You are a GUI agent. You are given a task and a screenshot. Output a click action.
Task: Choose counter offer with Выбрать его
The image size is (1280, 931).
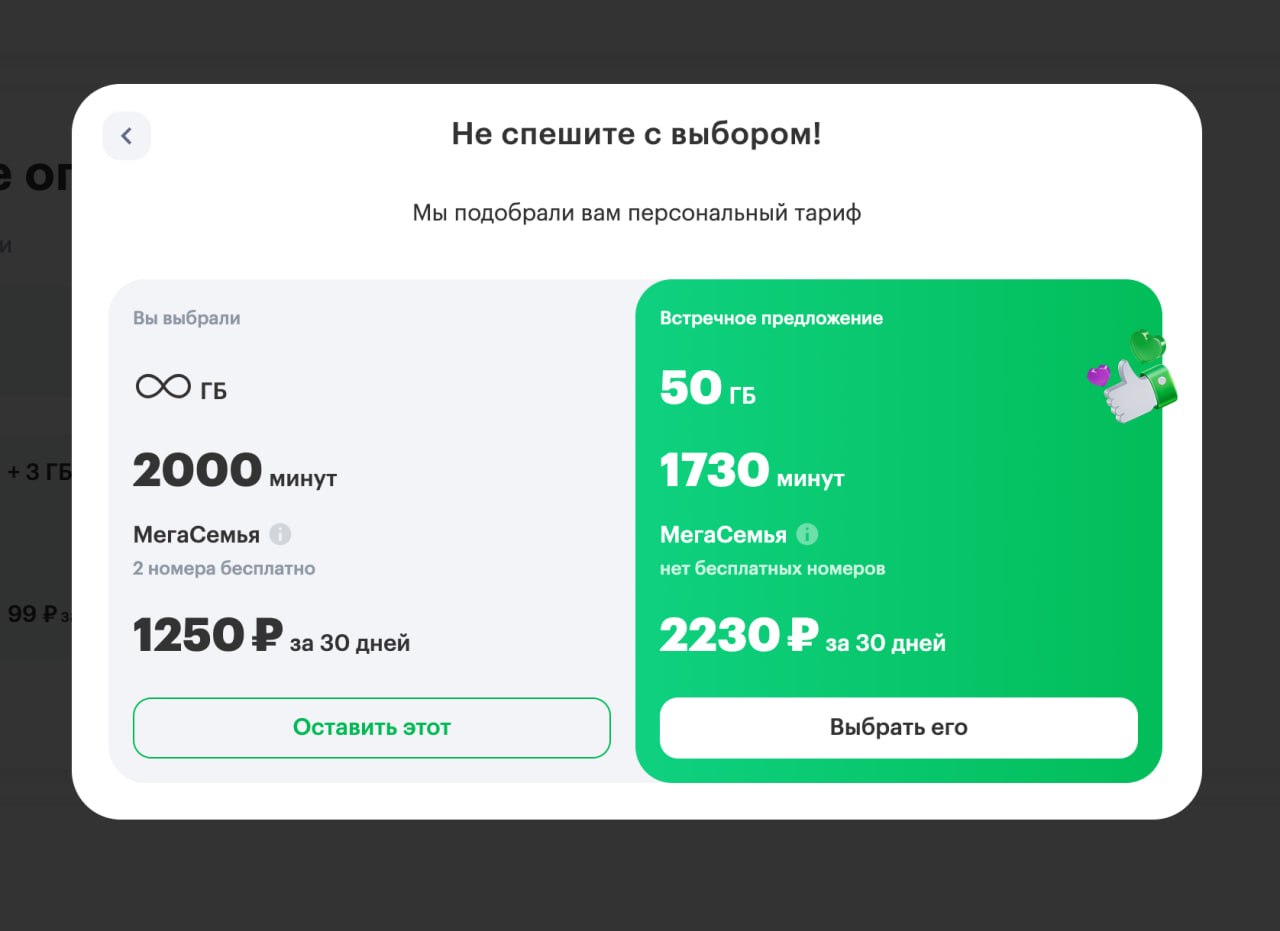click(x=898, y=727)
